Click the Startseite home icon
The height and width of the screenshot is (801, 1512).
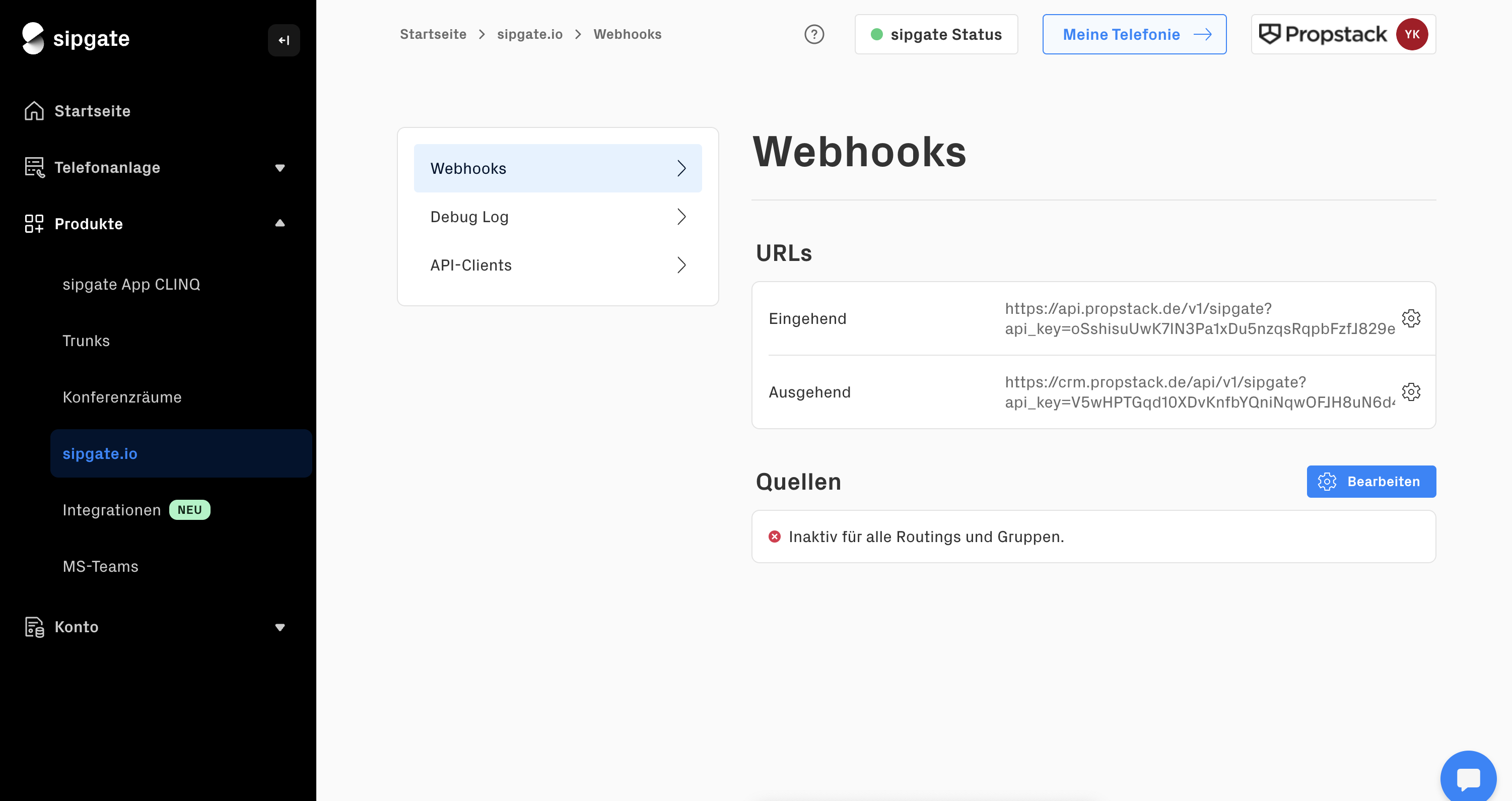tap(34, 110)
